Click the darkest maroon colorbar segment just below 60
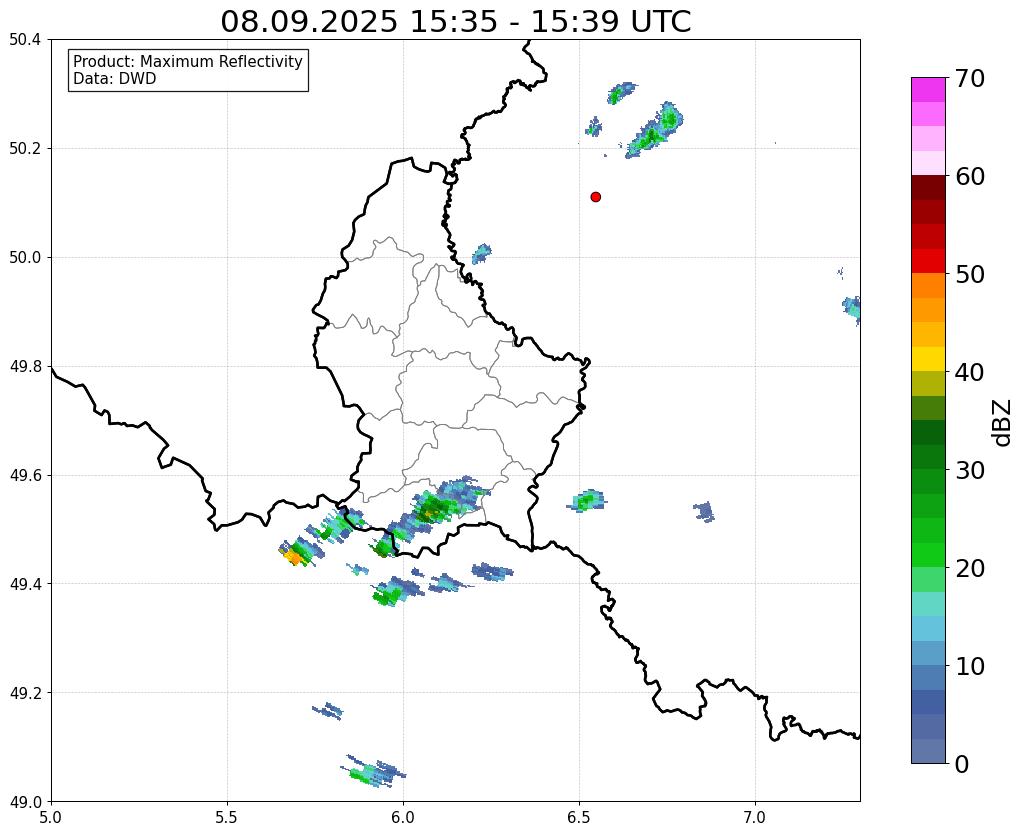Screen dimensions: 1023x834 [928, 188]
